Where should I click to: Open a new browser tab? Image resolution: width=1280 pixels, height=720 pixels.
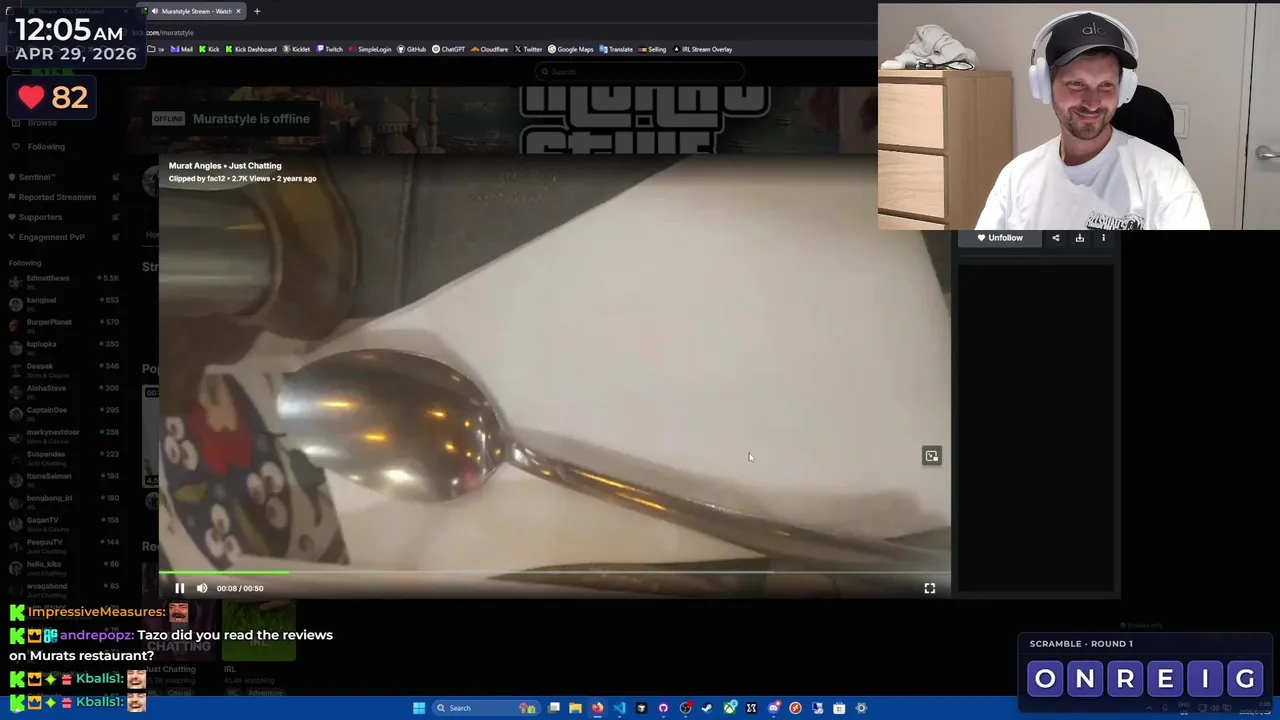pos(257,11)
